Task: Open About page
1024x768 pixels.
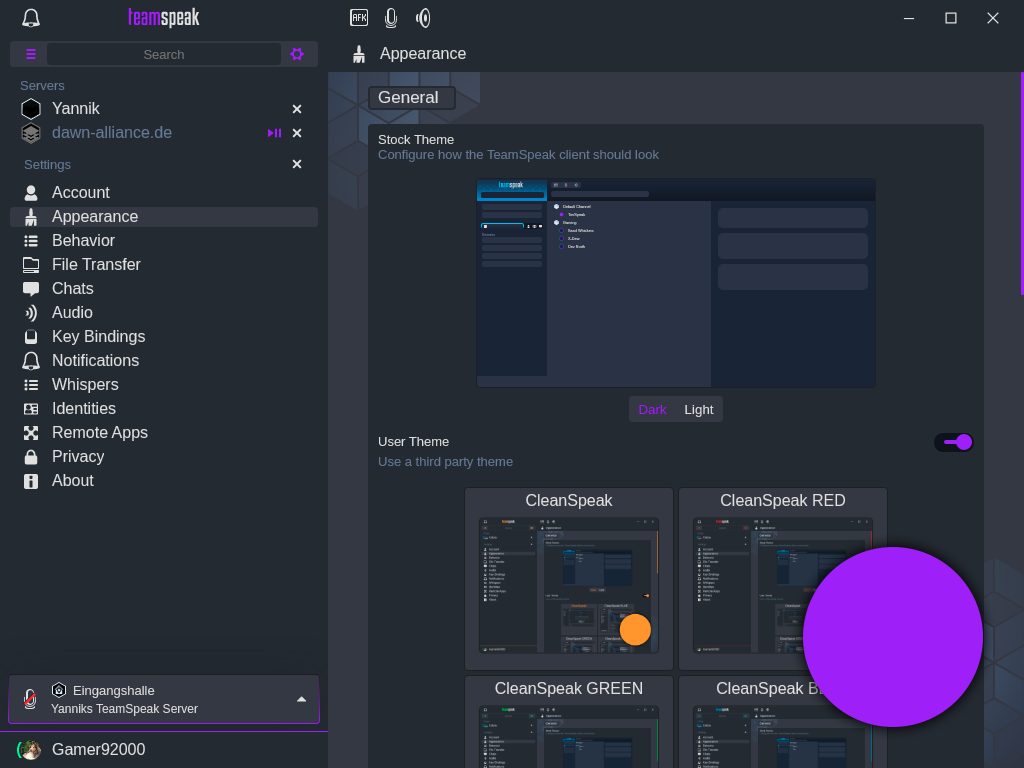Action: (x=164, y=481)
